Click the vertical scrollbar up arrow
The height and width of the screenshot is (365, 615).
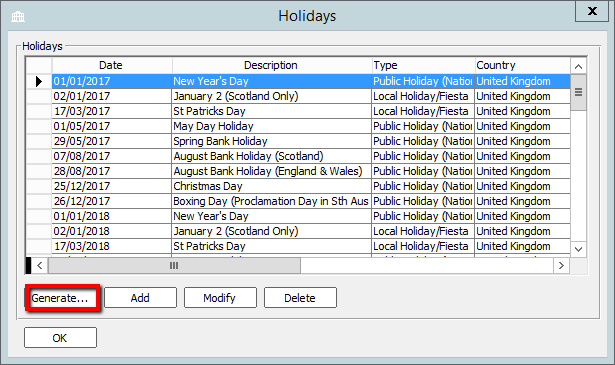[x=578, y=66]
